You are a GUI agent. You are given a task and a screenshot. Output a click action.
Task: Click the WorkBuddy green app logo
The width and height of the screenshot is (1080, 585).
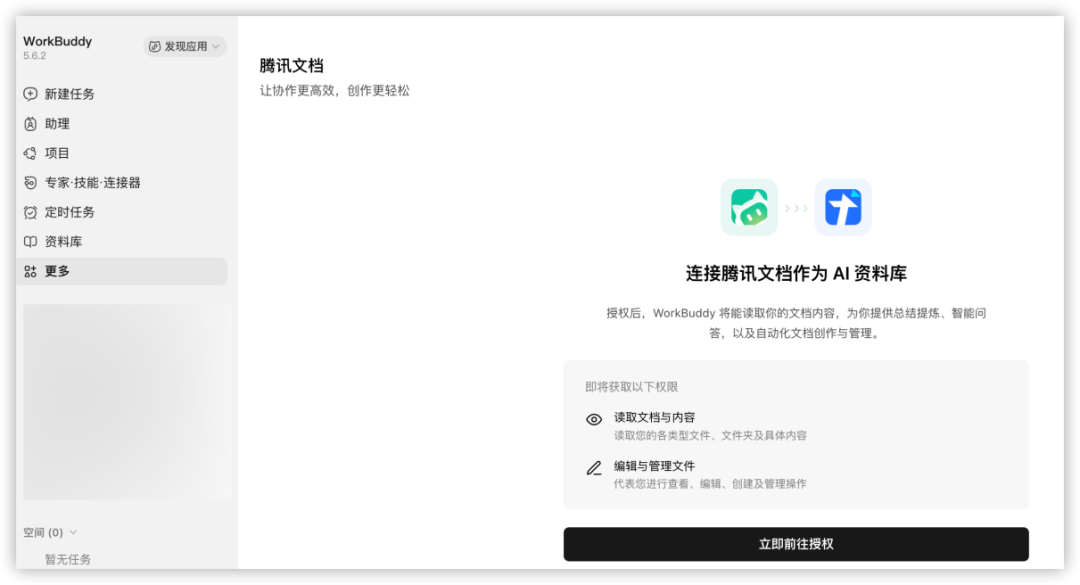(x=749, y=207)
